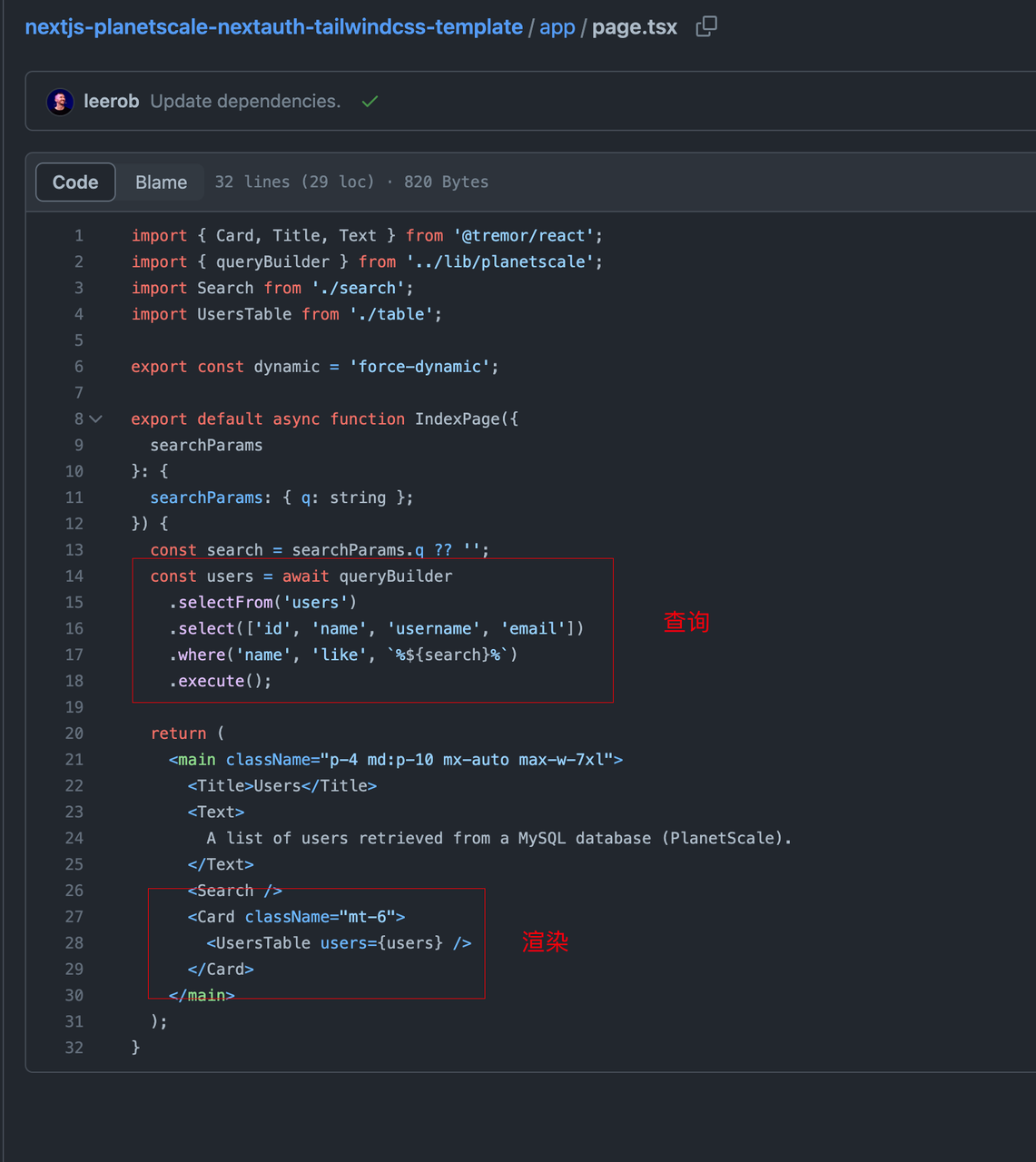The width and height of the screenshot is (1036, 1162).
Task: Click the '../lib/planetscale' import path
Action: pos(499,262)
